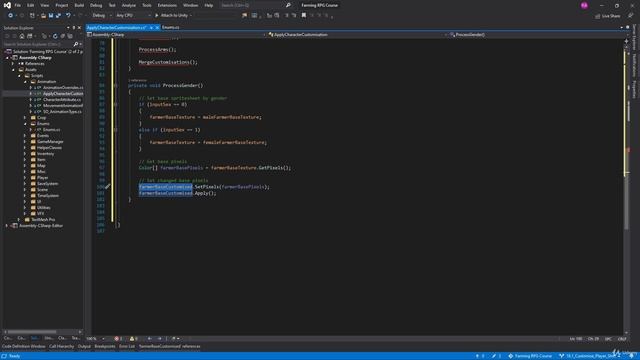Collapse the Animation folder
This screenshot has width=640, height=360.
[x=25, y=82]
